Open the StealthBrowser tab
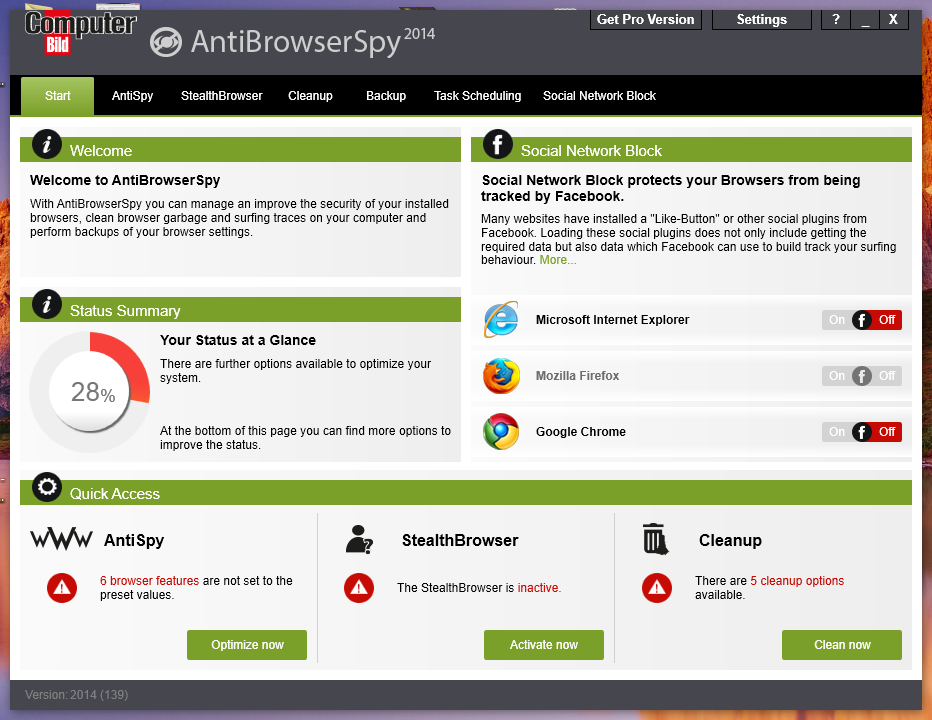Image resolution: width=932 pixels, height=720 pixels. click(222, 96)
